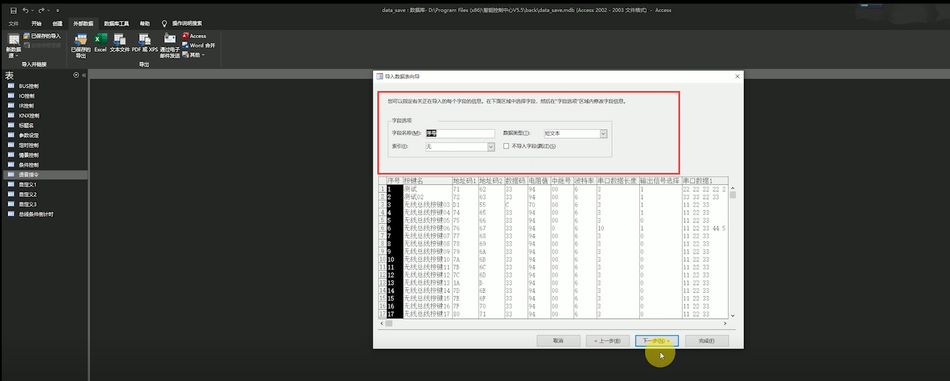Click the 测试02 cell in preview
This screenshot has width=950, height=381.
click(427, 197)
